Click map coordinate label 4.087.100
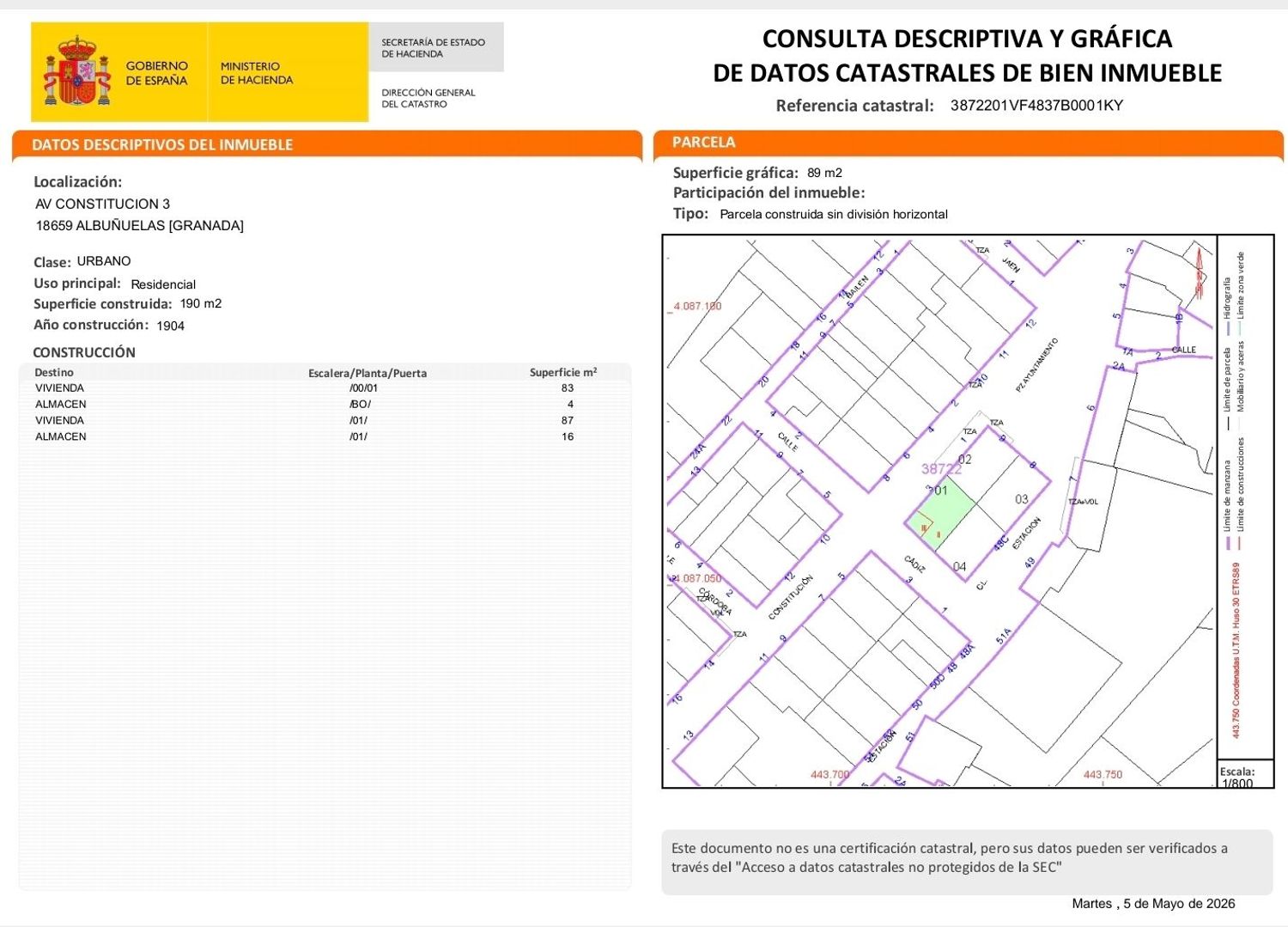Image resolution: width=1288 pixels, height=927 pixels. [x=697, y=306]
